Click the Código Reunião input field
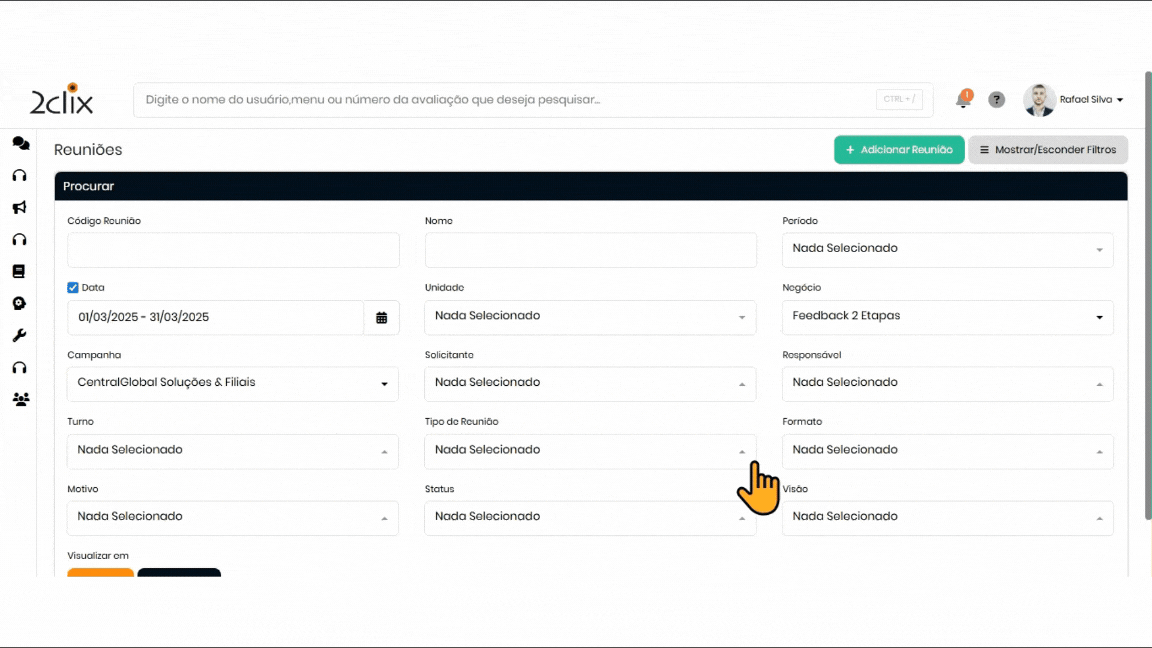 pos(233,250)
